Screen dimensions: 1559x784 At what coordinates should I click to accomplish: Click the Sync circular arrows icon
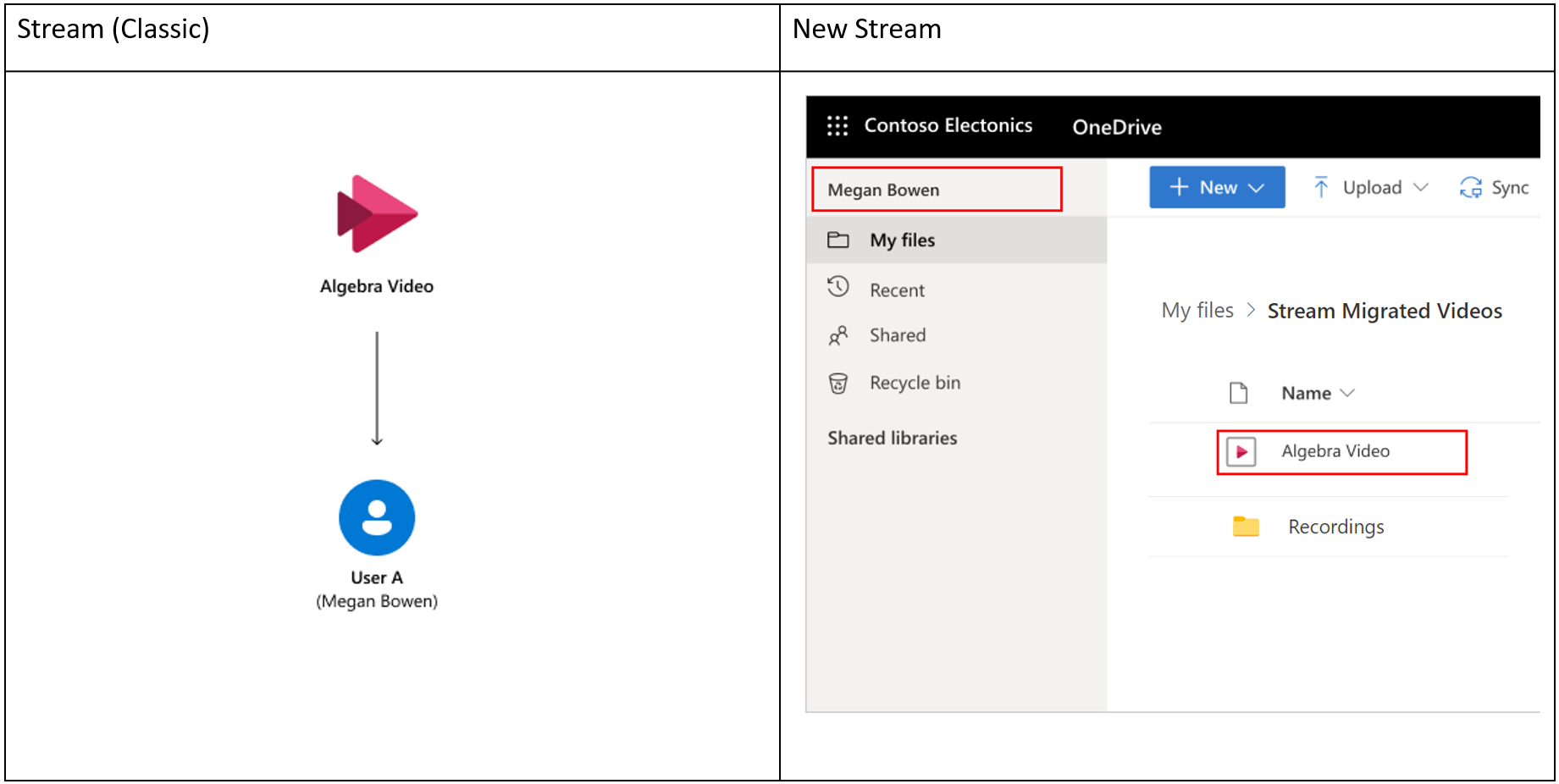[1471, 187]
